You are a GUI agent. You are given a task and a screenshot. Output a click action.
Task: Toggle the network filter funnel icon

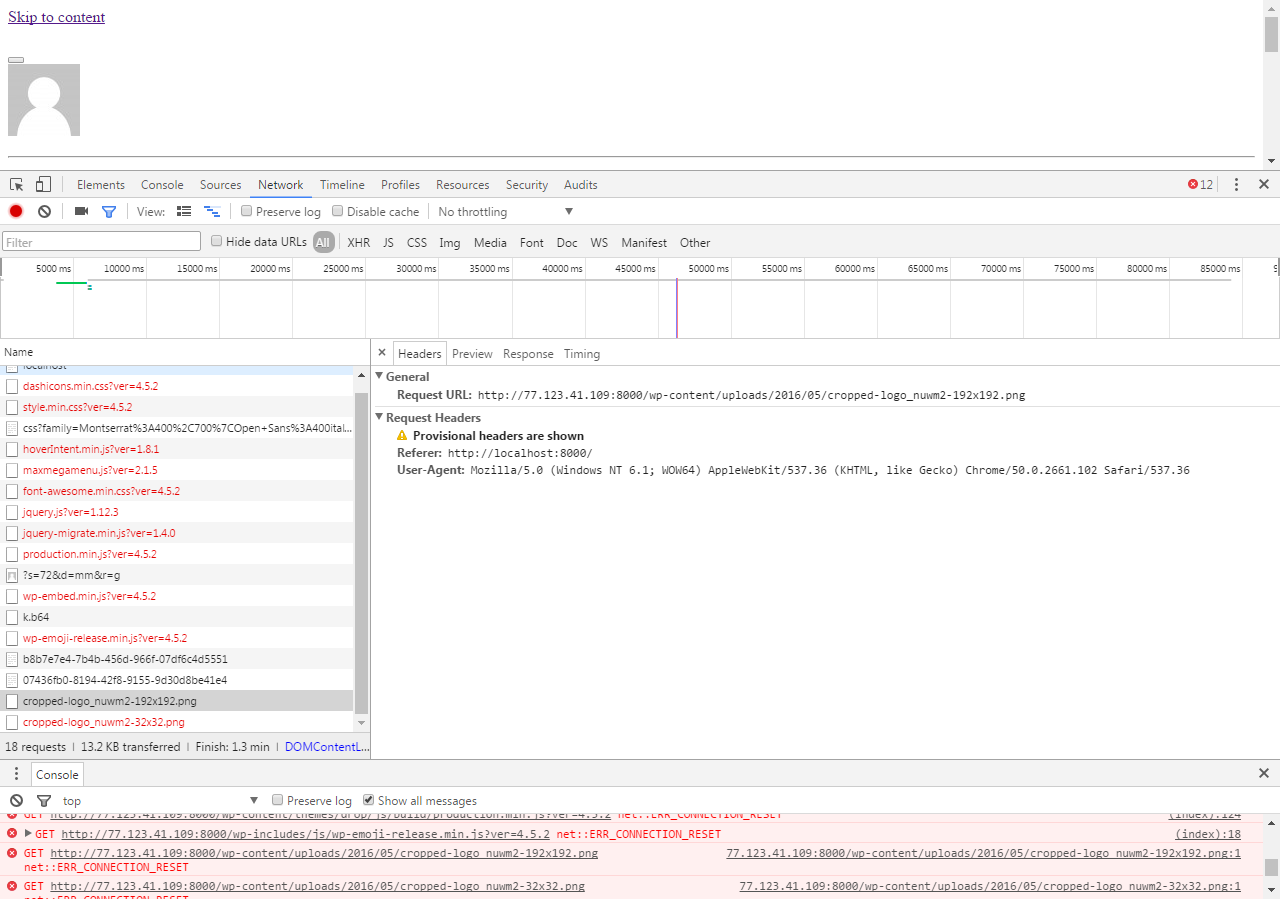[x=109, y=211]
